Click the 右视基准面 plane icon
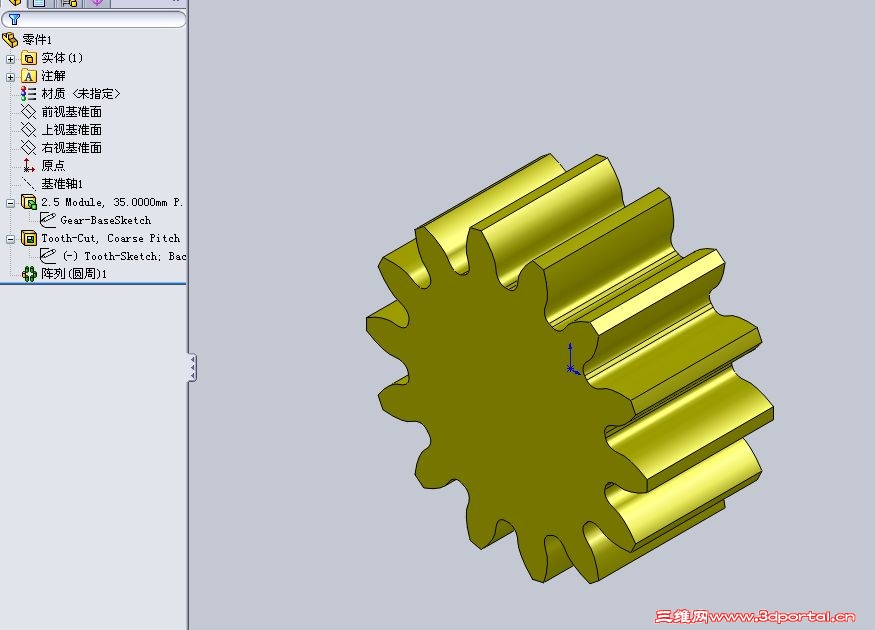 click(28, 147)
